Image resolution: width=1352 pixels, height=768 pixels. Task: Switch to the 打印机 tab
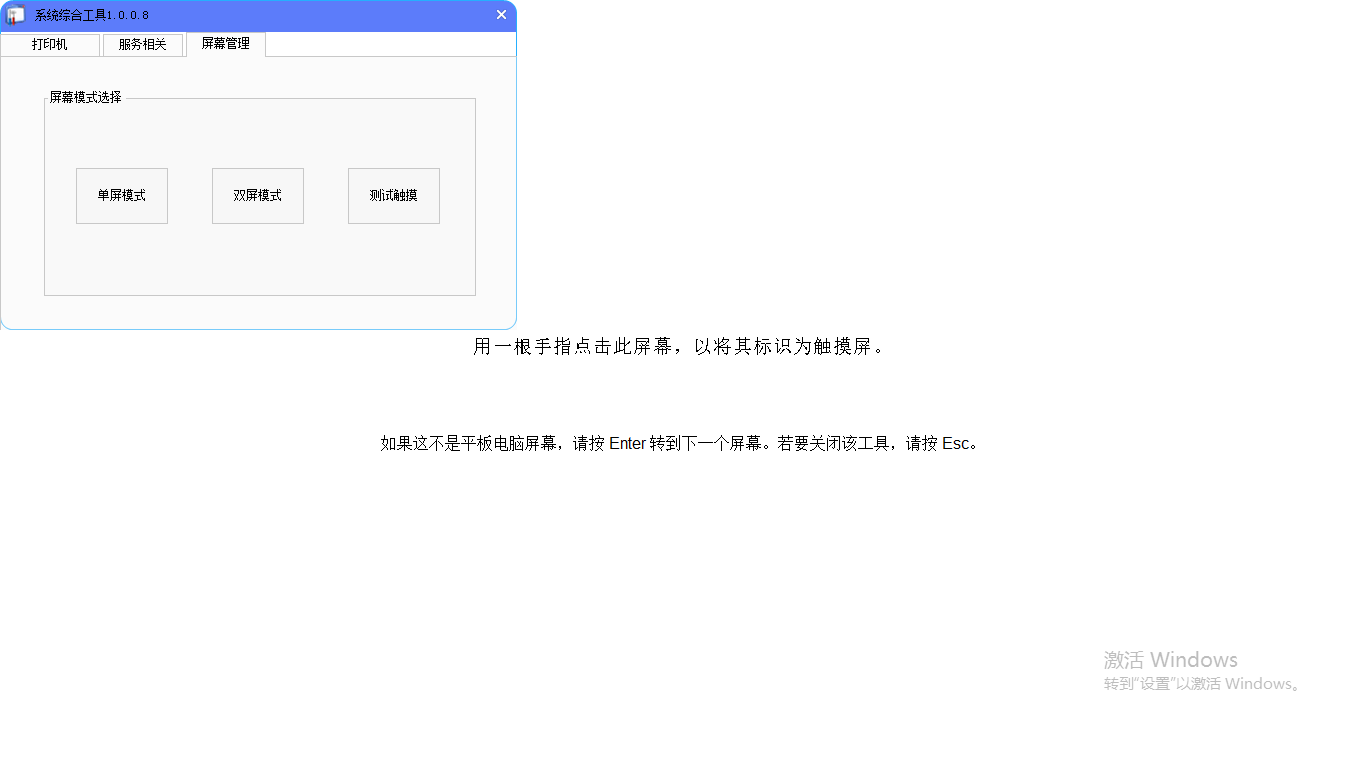point(50,45)
